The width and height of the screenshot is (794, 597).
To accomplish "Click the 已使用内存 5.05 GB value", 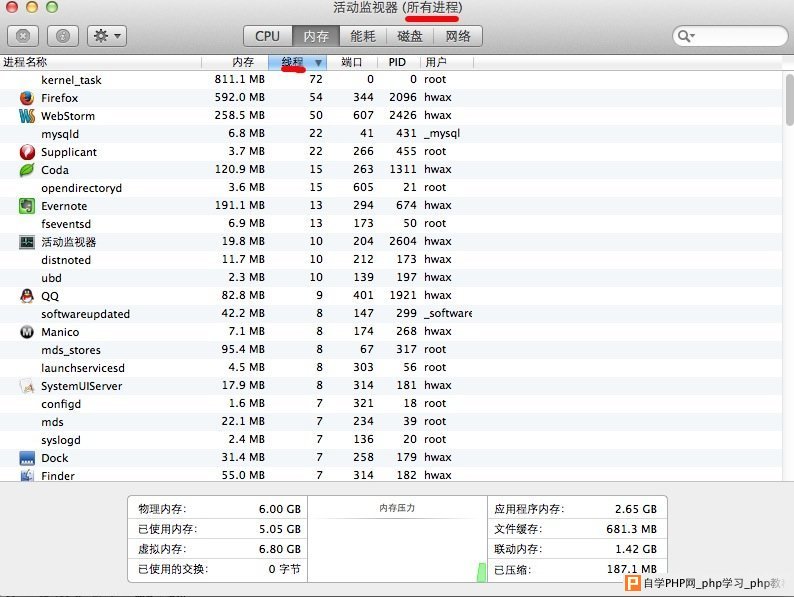I will pyautogui.click(x=280, y=529).
